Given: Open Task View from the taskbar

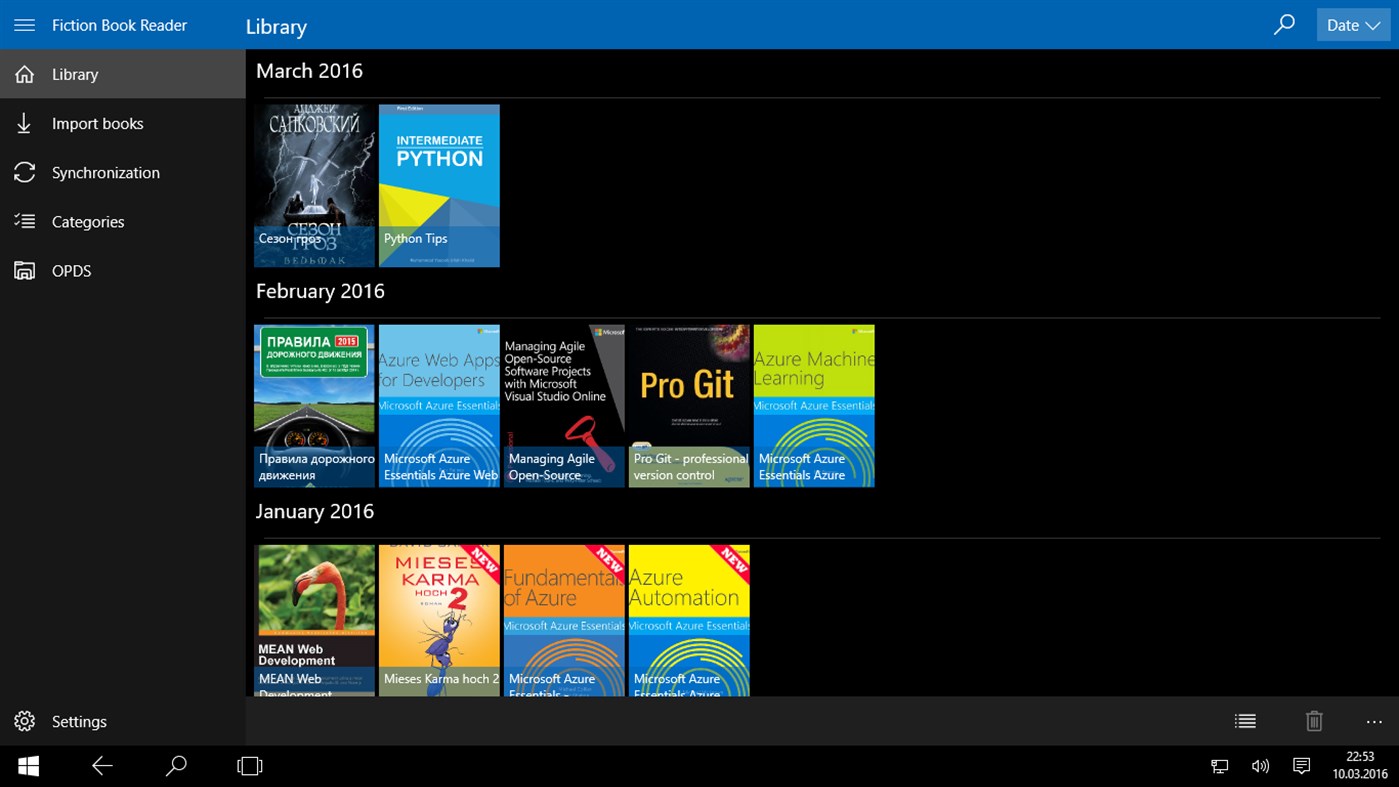Looking at the screenshot, I should pos(249,765).
